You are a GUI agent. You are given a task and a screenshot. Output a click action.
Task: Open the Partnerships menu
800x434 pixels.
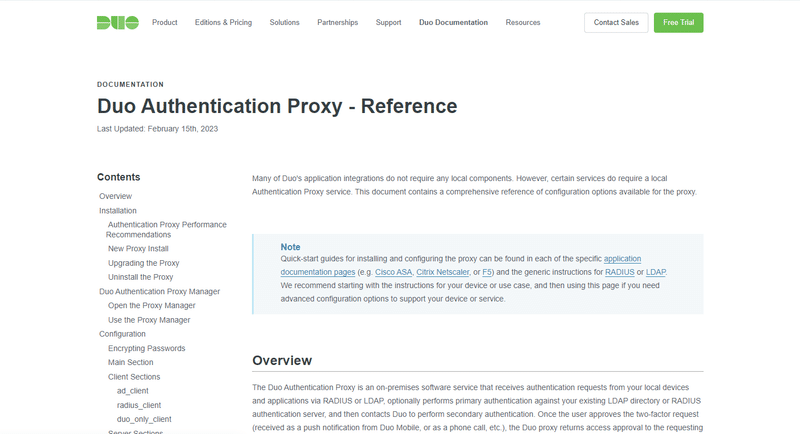pos(338,22)
